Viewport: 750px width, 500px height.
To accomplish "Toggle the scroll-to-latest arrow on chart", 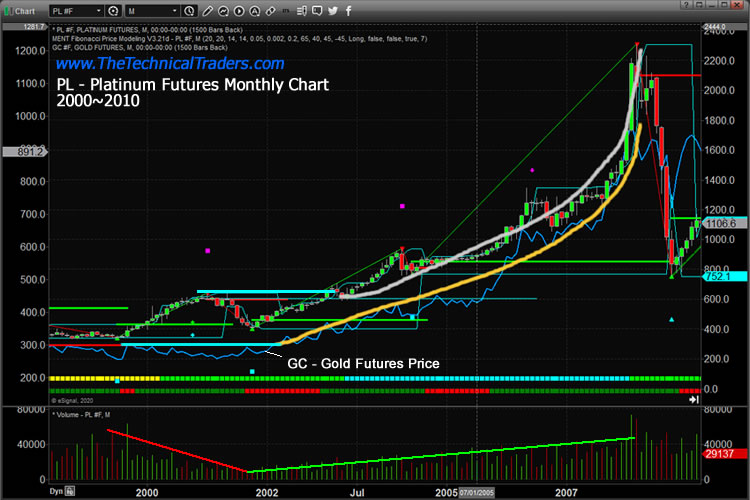I will point(694,400).
